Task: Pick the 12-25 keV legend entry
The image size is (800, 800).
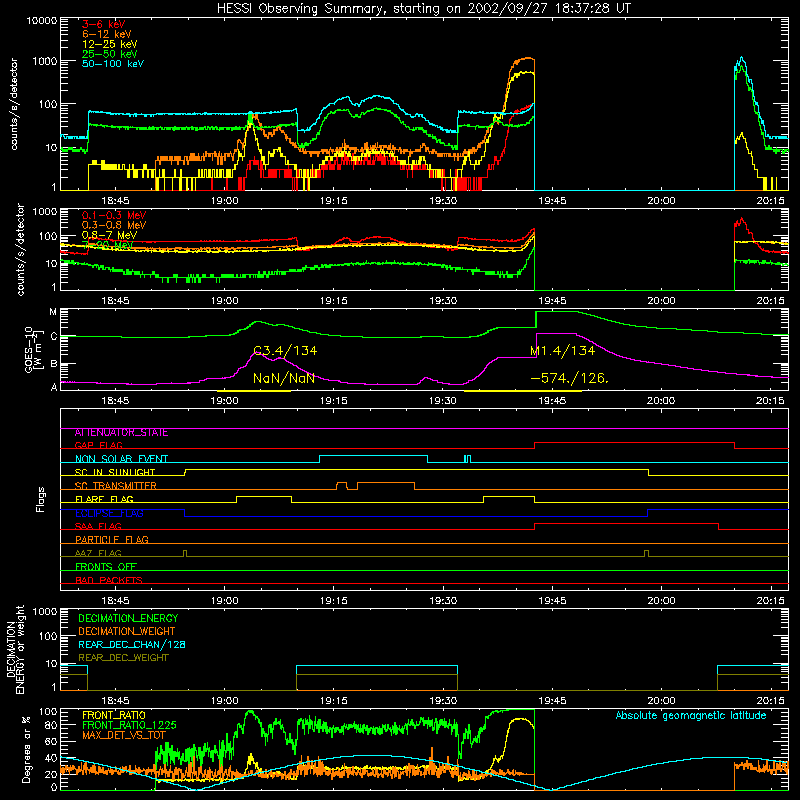Action: click(110, 44)
